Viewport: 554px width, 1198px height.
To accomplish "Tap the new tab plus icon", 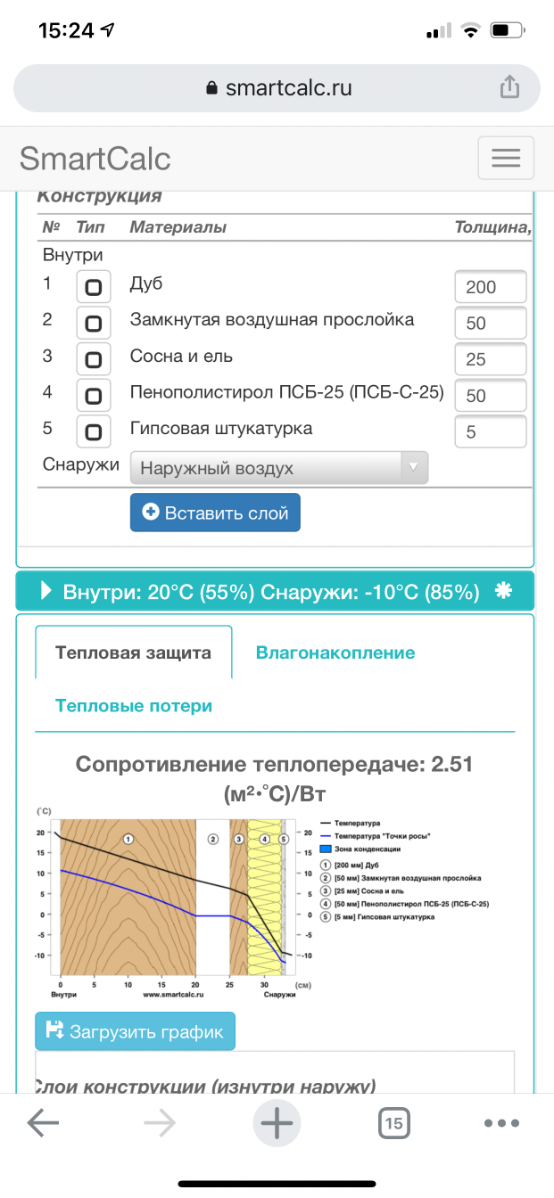I will 277,1123.
